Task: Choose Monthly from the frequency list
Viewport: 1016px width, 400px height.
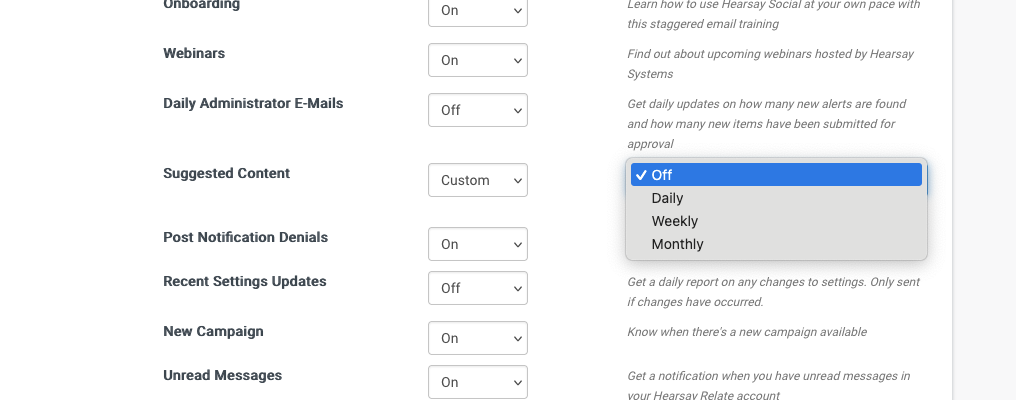Action: (776, 244)
